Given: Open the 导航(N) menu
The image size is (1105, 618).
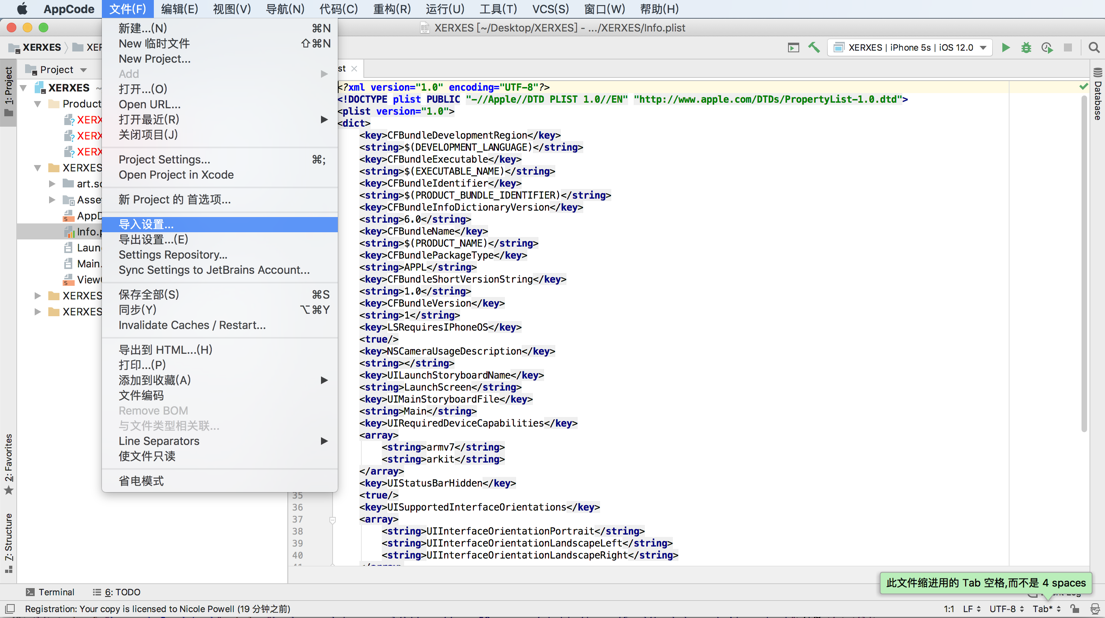Looking at the screenshot, I should 285,9.
